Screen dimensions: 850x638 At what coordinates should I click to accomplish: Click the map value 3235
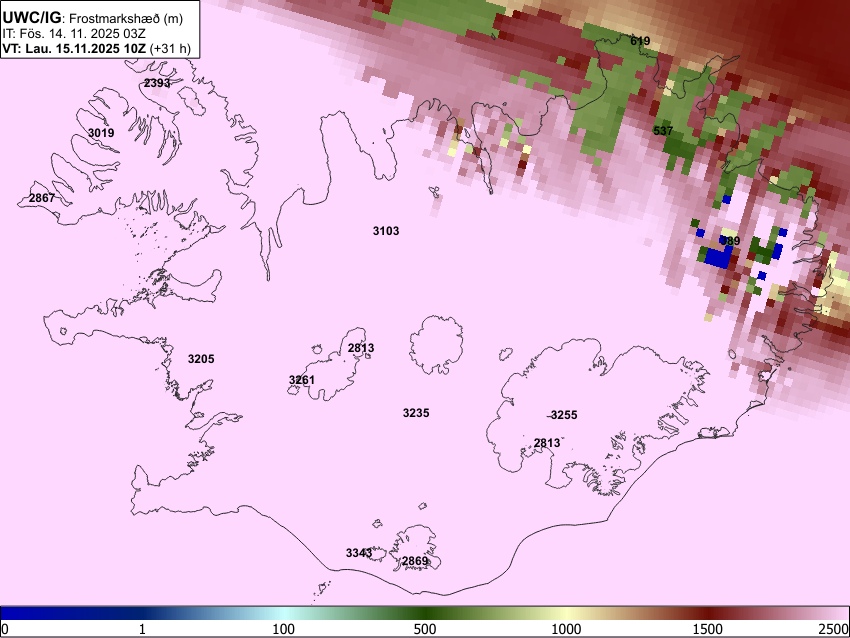[x=416, y=413]
